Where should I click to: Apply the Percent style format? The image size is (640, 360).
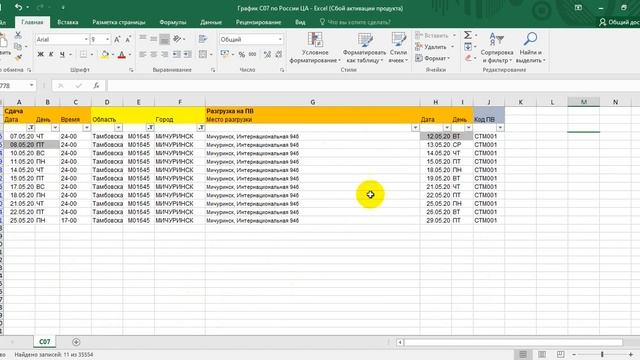[242, 54]
